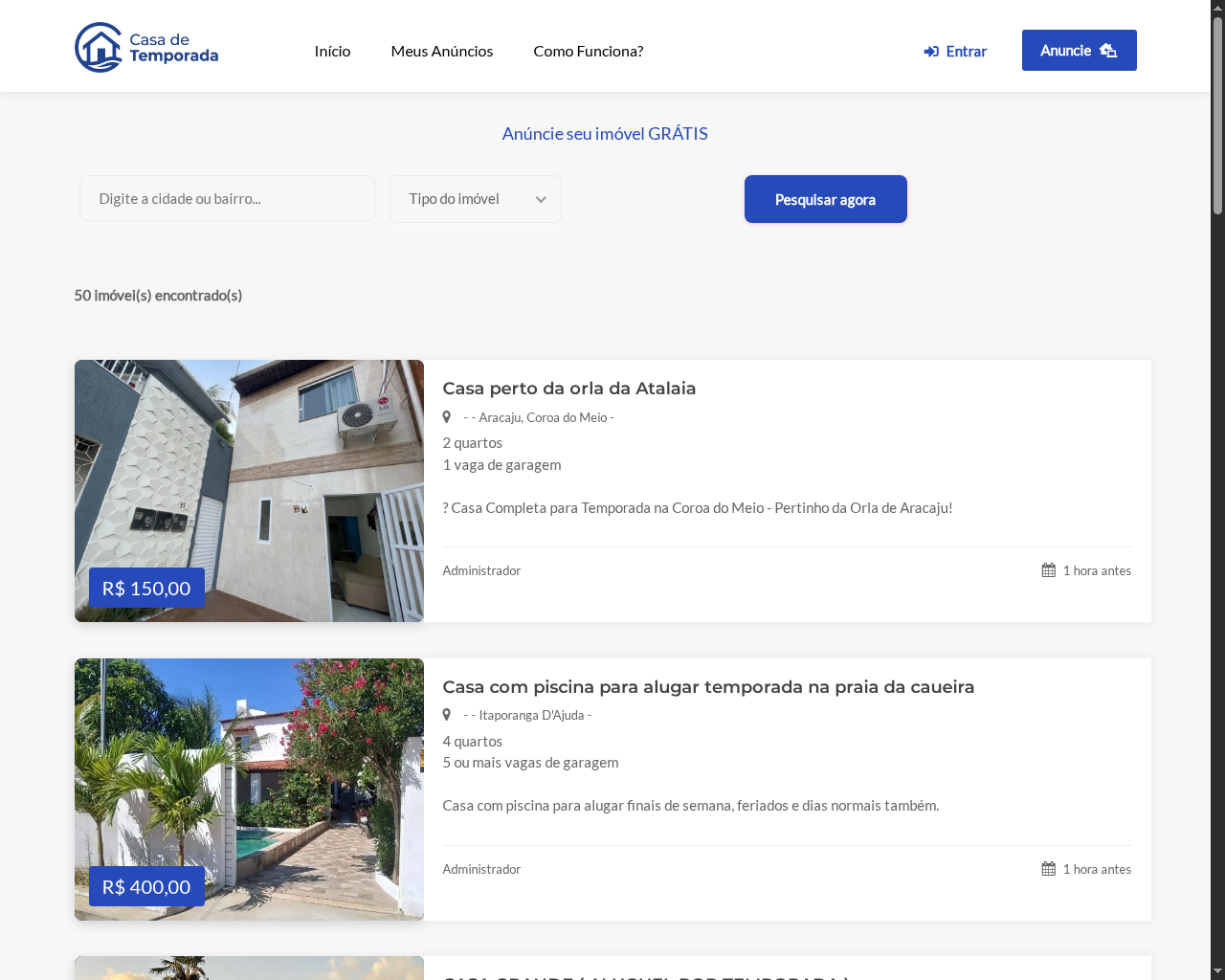Image resolution: width=1225 pixels, height=980 pixels.
Task: Click the 4 quartos text
Action: coord(473,742)
